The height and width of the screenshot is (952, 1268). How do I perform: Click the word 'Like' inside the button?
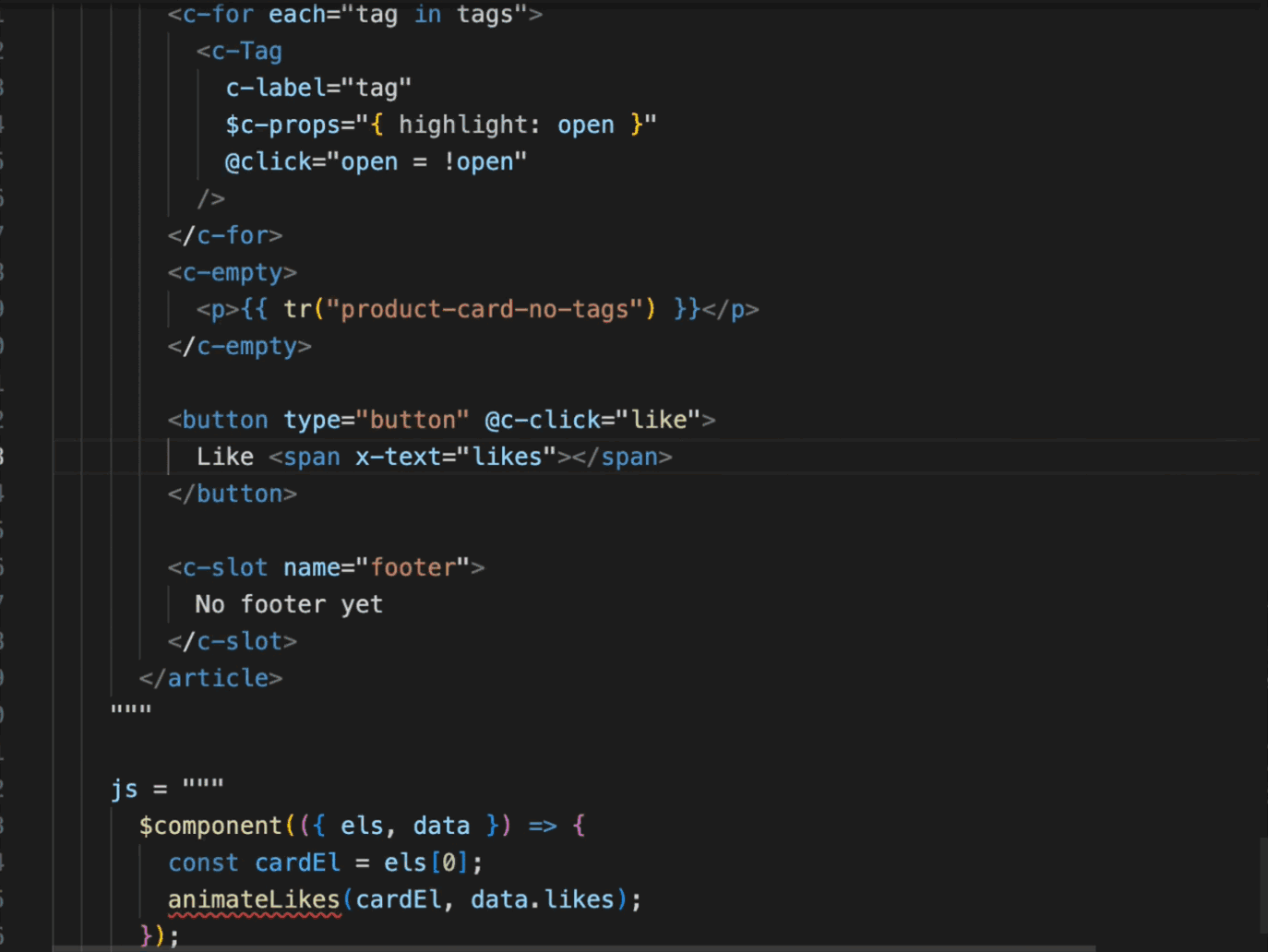coord(225,458)
